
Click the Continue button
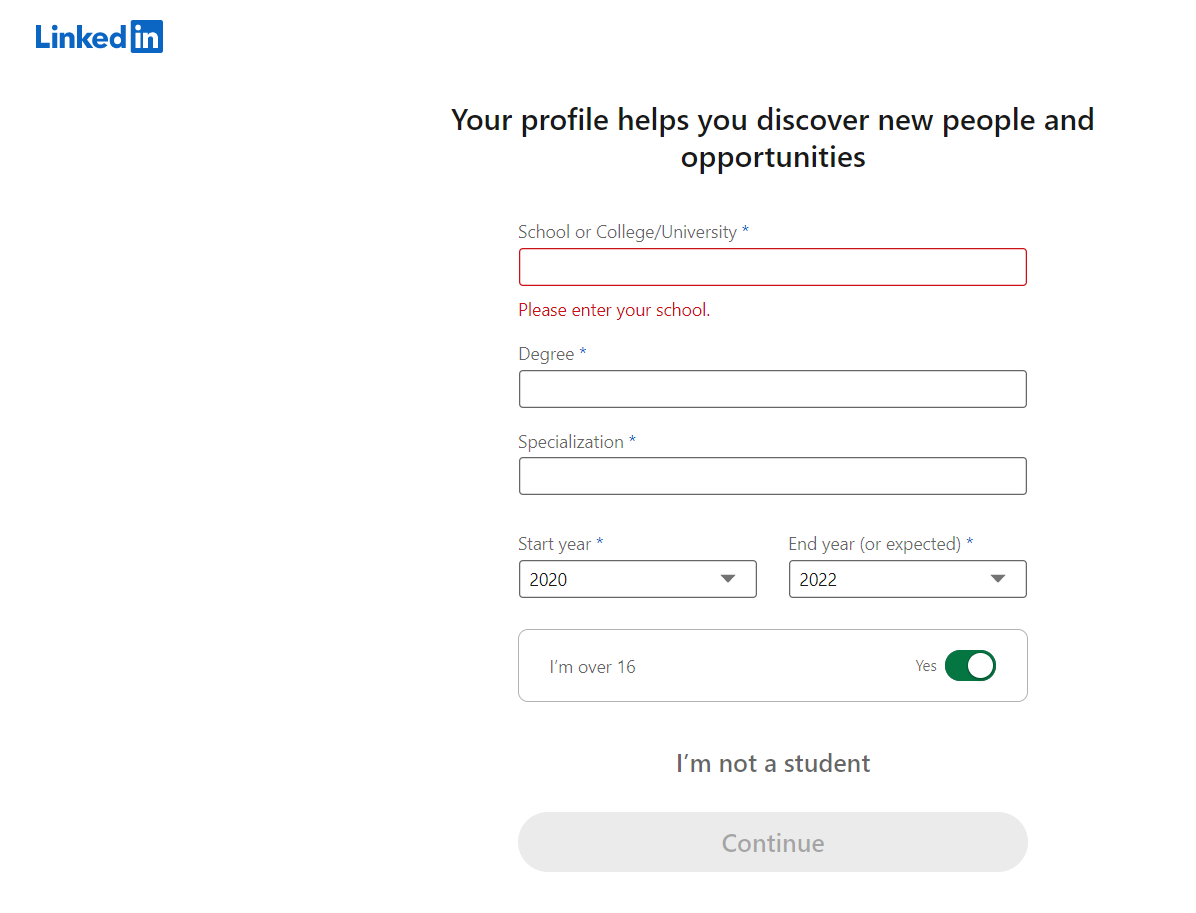click(773, 842)
